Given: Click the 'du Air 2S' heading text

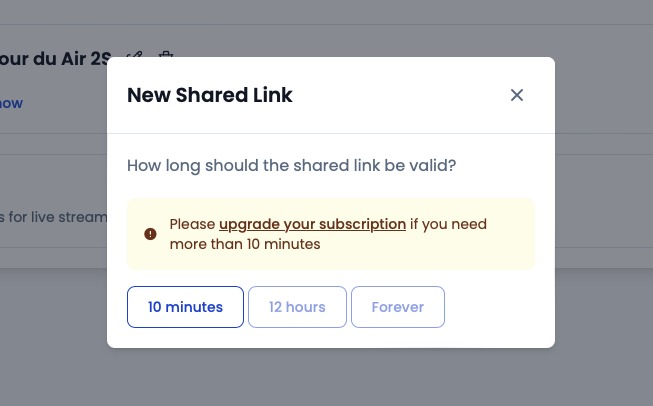Looking at the screenshot, I should click(x=72, y=59).
